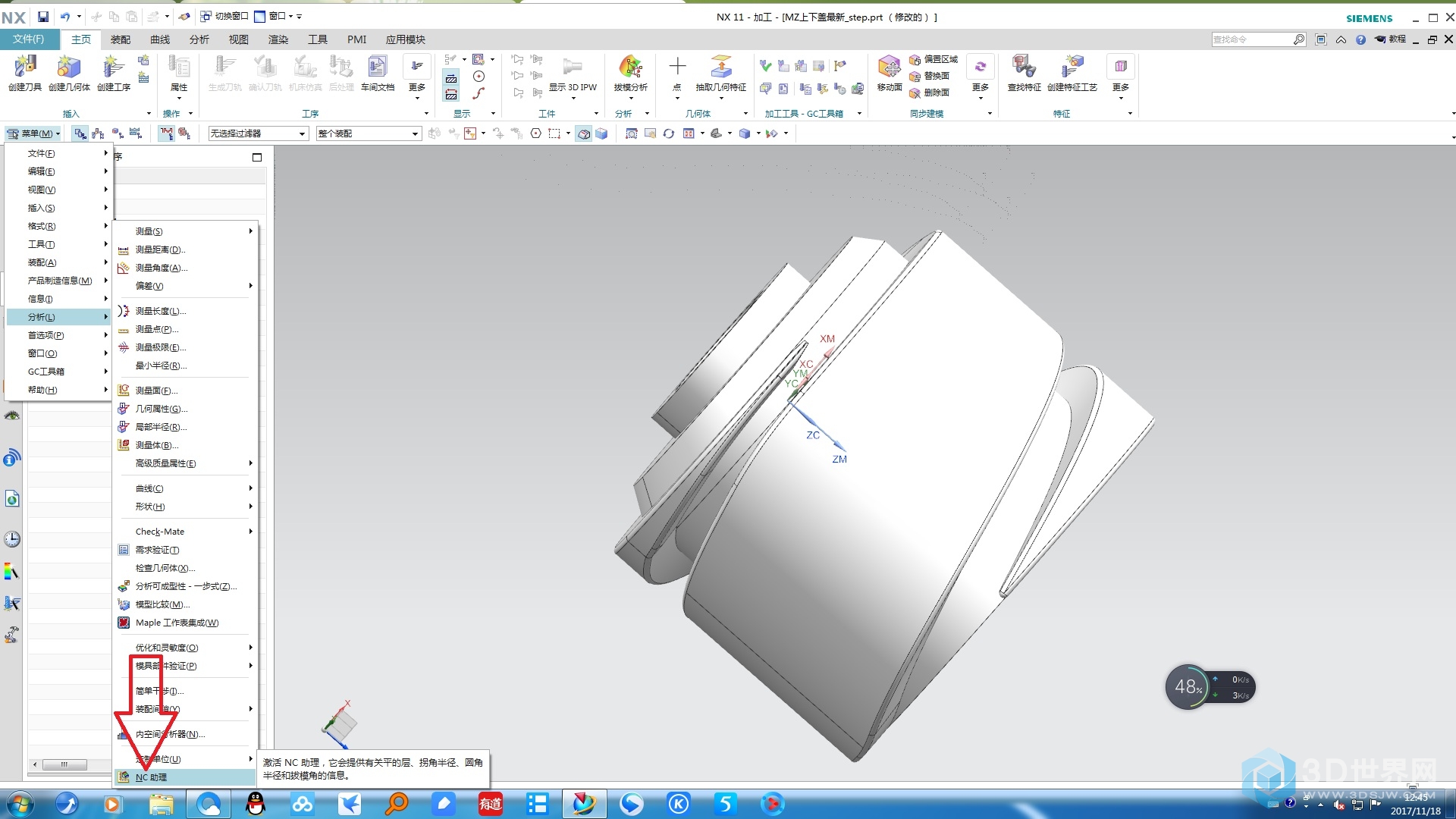This screenshot has height=819, width=1456.
Task: Open 更多 dropdown in 同步建模 group
Action: [x=981, y=76]
